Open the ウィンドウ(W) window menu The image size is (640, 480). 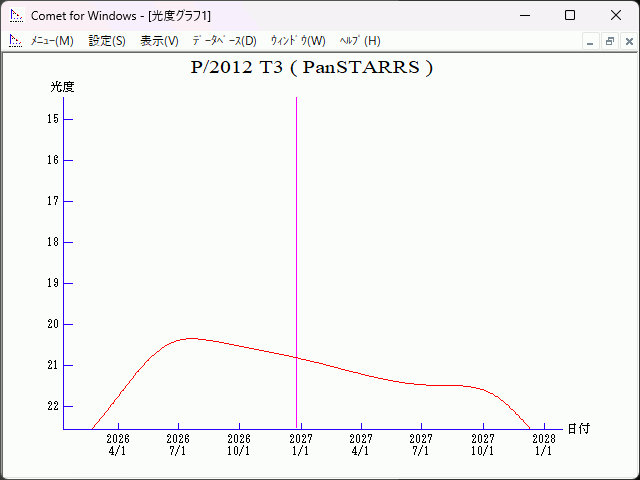[298, 41]
